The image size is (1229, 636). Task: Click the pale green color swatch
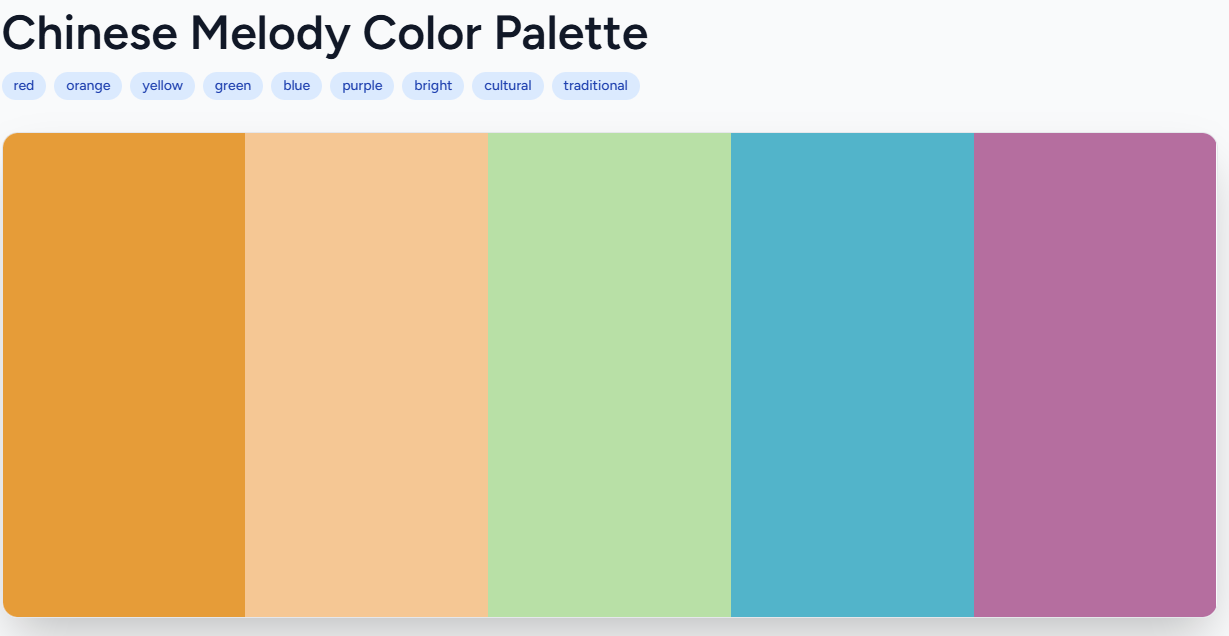(x=609, y=375)
